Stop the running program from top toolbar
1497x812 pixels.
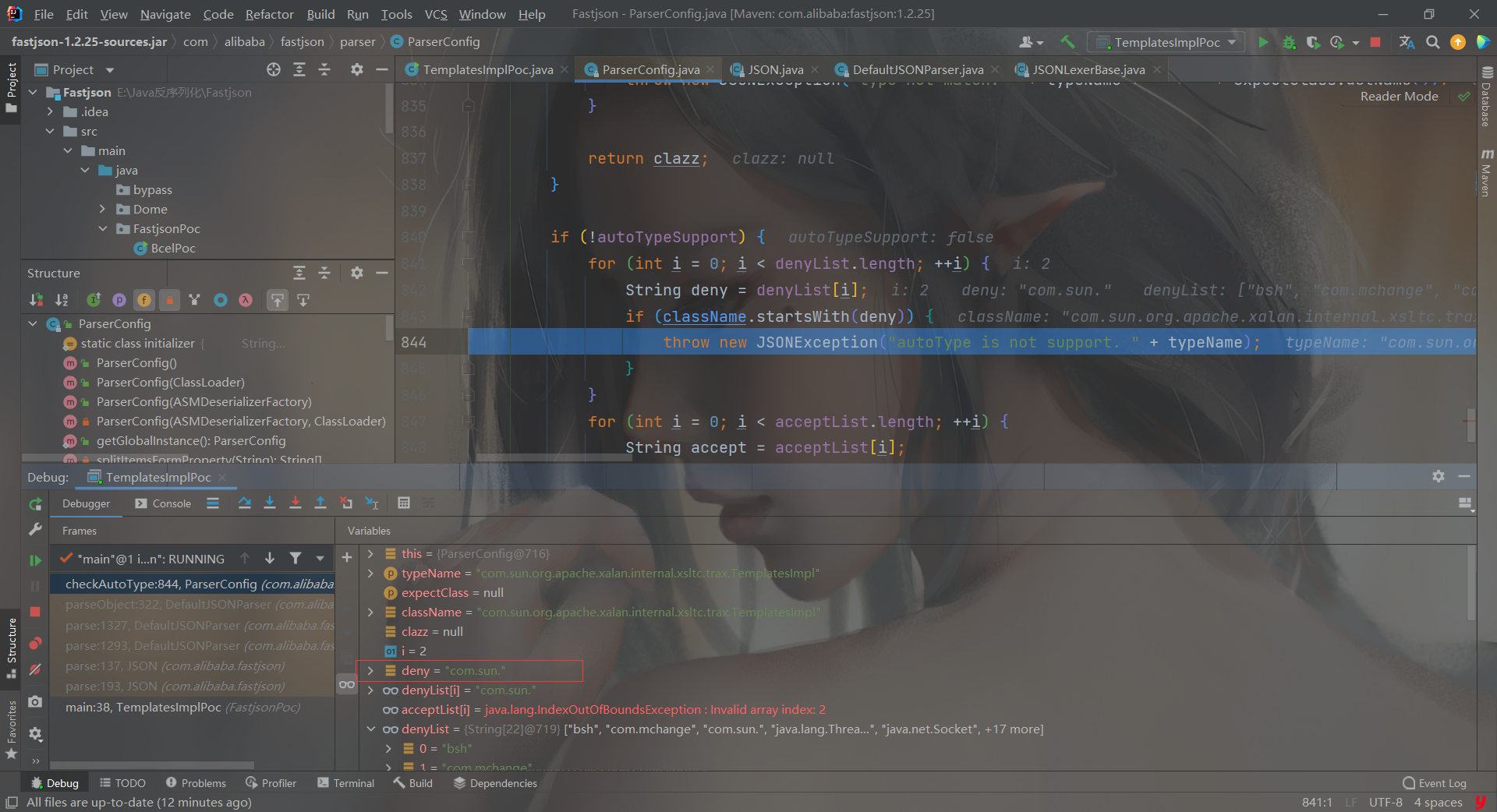click(x=1375, y=42)
